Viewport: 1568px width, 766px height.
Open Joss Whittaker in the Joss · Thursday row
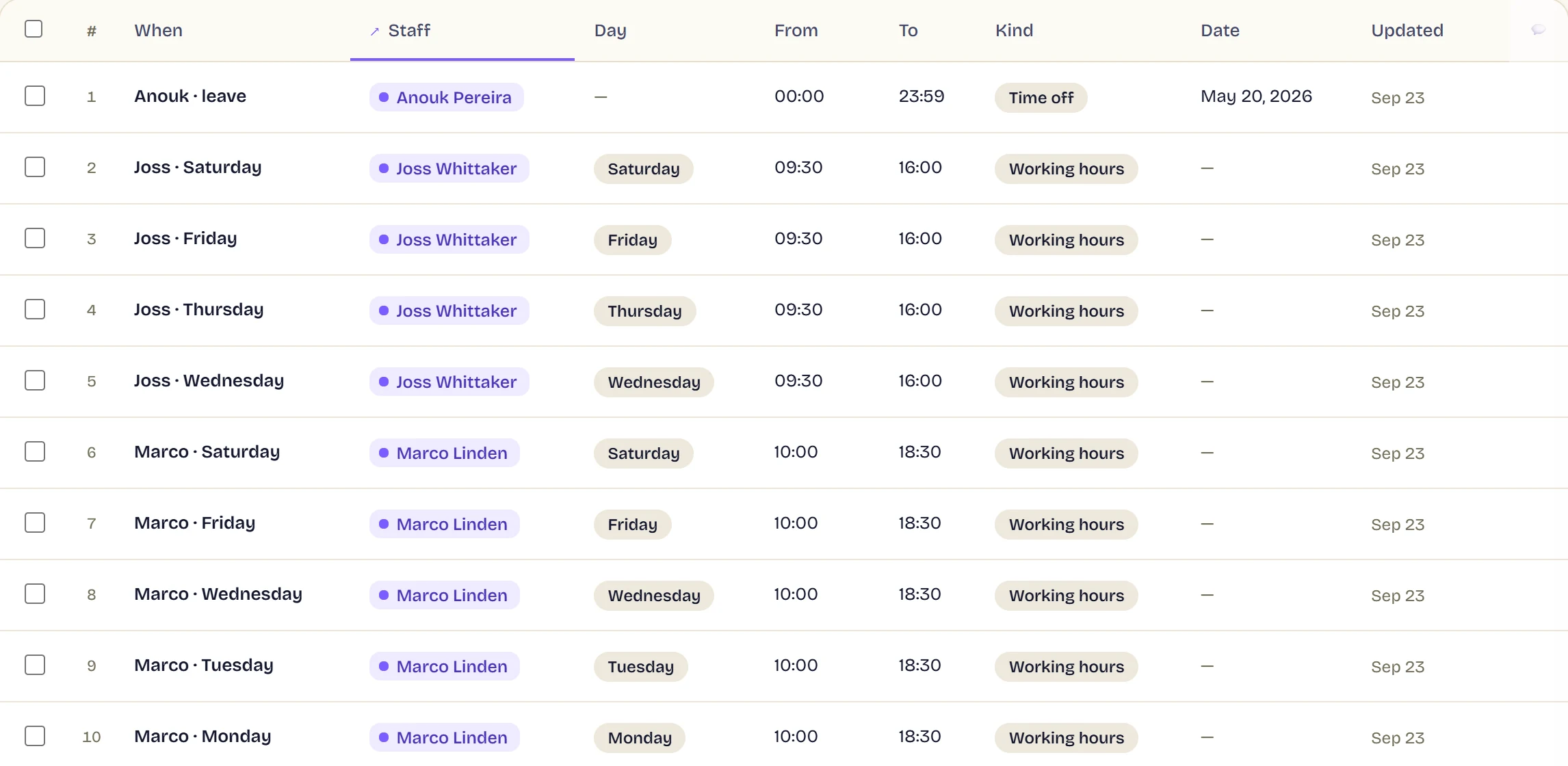click(x=449, y=311)
